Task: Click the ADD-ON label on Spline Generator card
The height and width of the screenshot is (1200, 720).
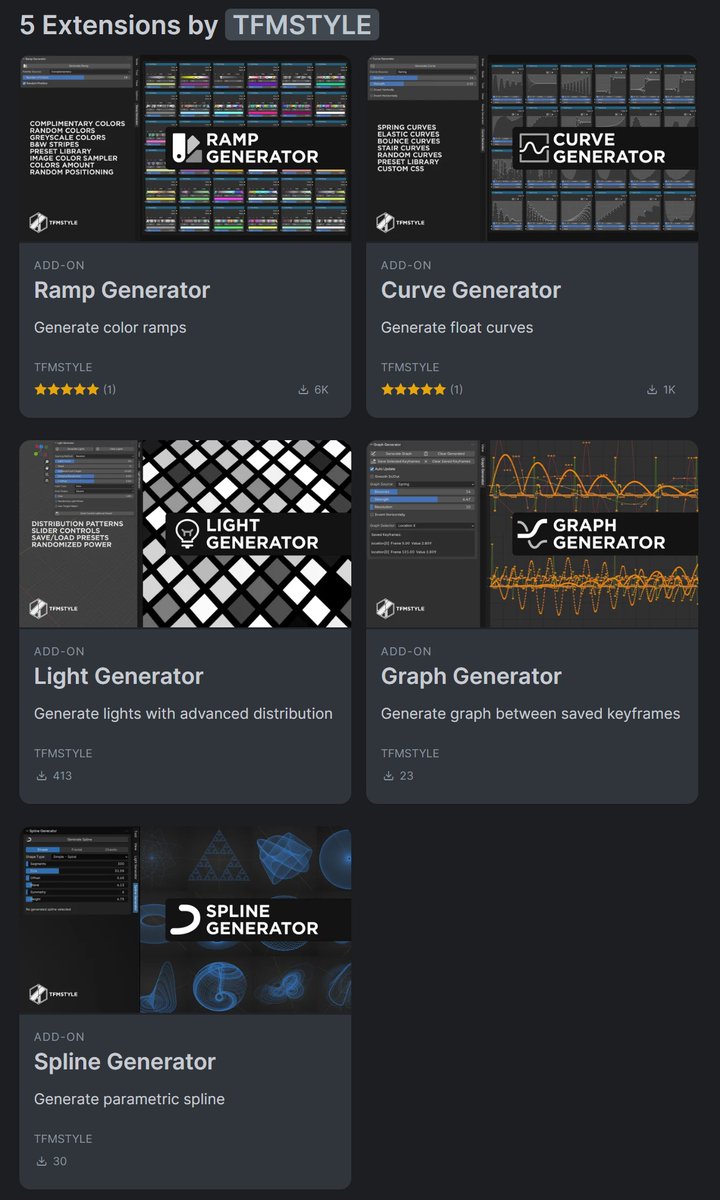Action: pos(60,1037)
